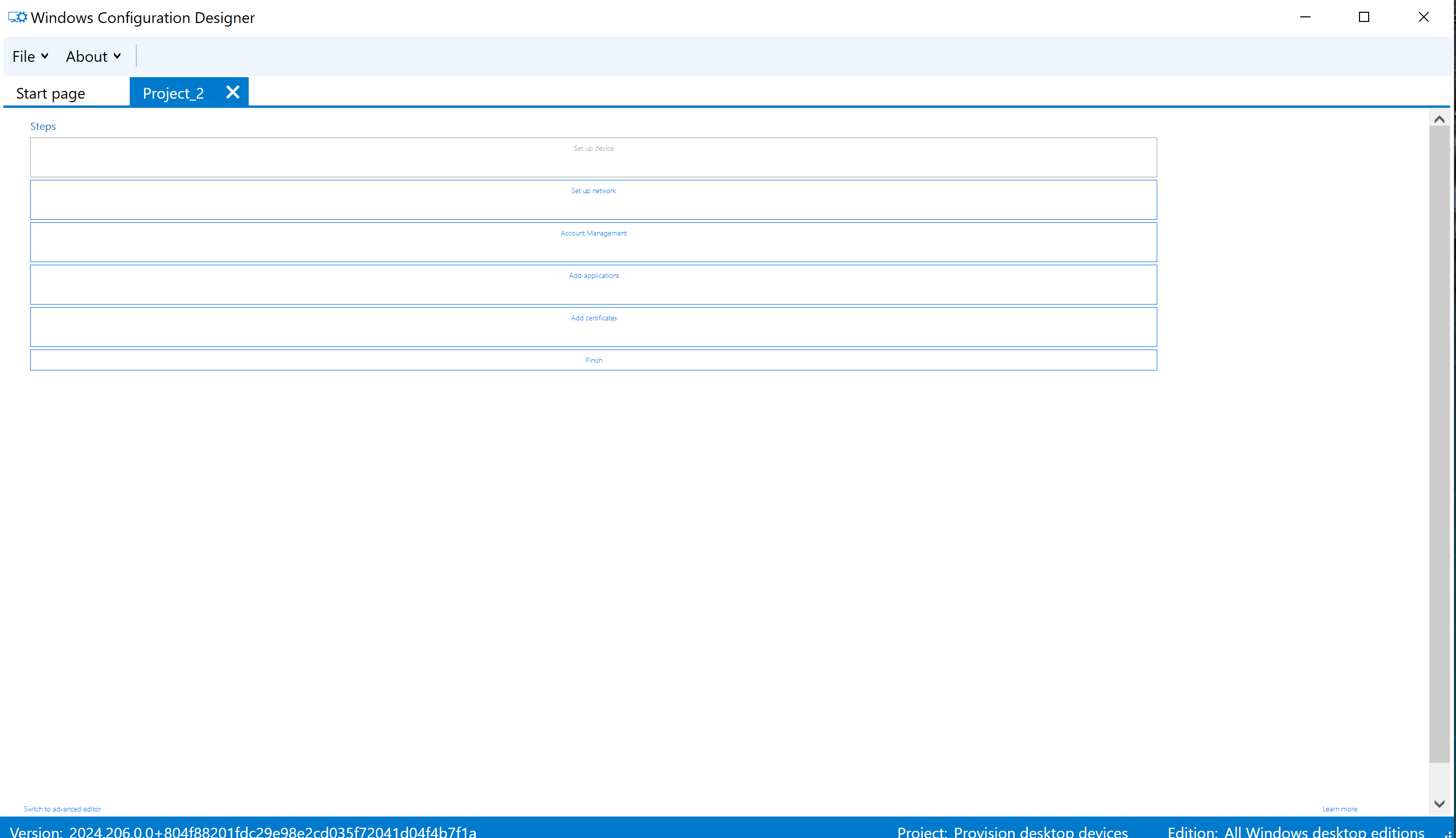Click the Steps heading
This screenshot has width=1456, height=838.
point(43,126)
